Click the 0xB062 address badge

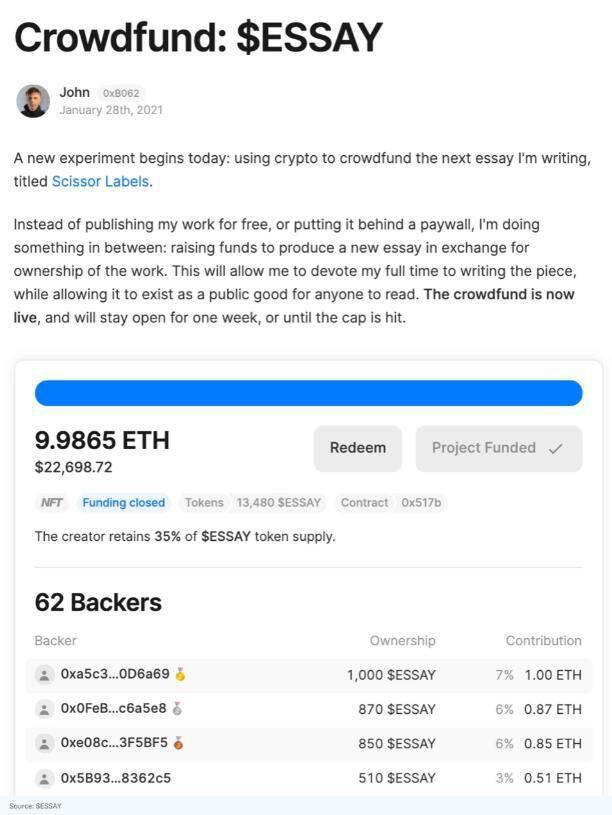[122, 92]
